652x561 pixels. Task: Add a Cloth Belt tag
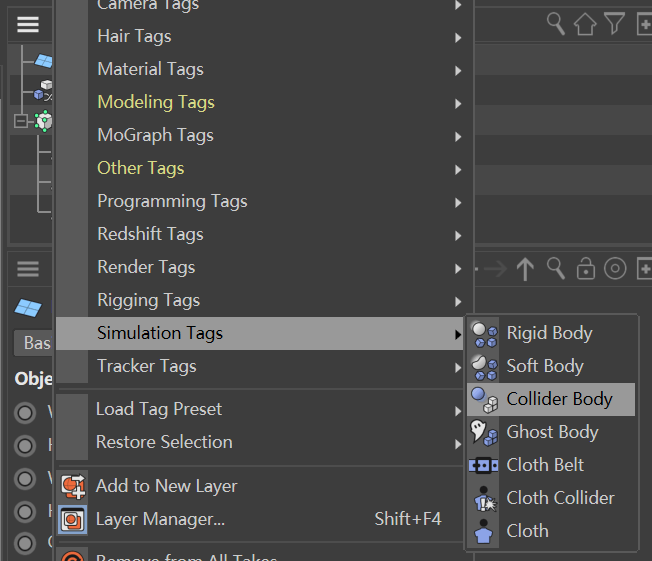(551, 465)
